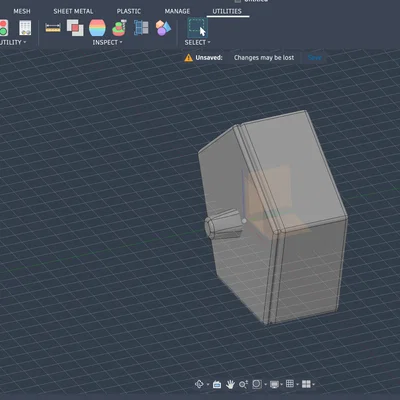Open the Accessibility Analysis icon with drill
Screen dimensions: 400x400
point(119,28)
